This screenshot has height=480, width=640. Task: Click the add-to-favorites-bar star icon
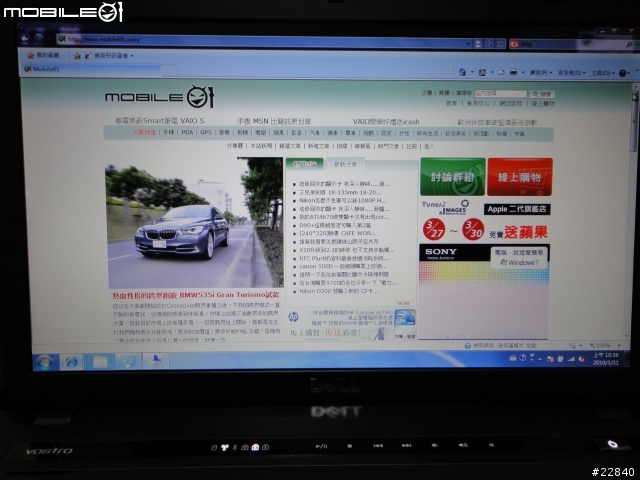tap(77, 56)
